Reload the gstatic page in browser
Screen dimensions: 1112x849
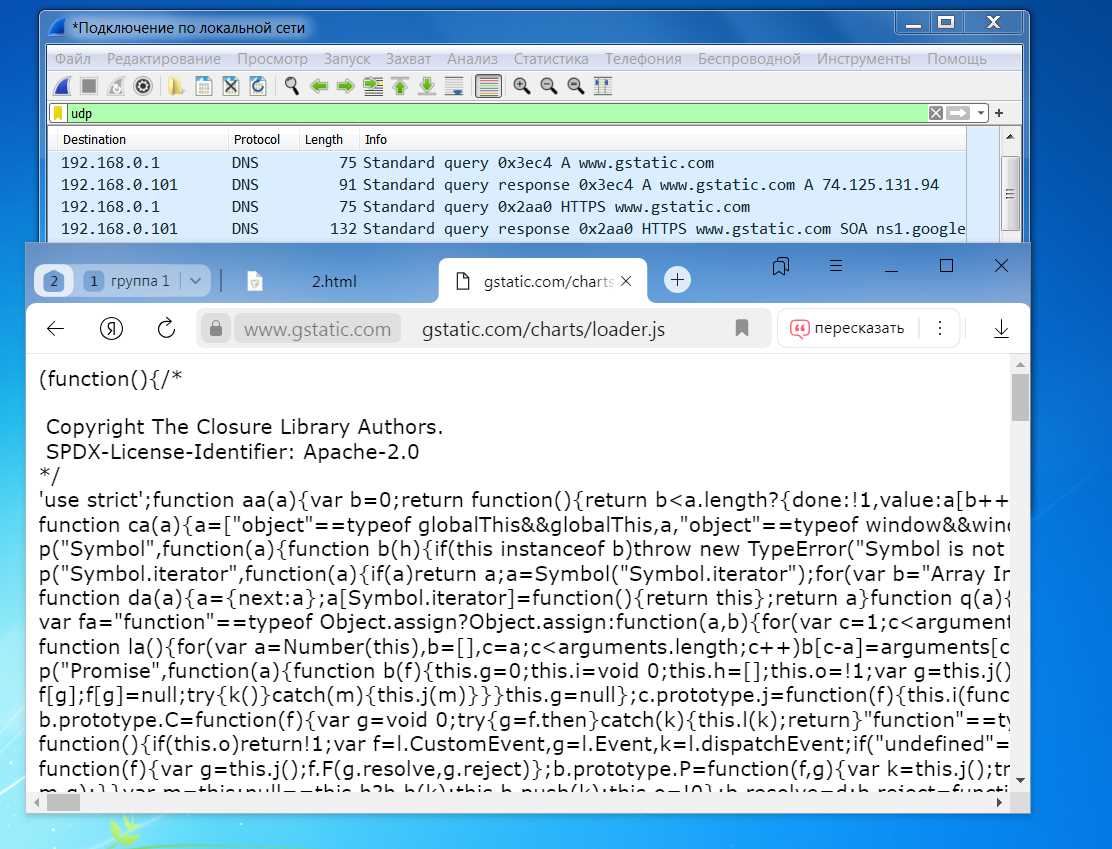[x=166, y=328]
